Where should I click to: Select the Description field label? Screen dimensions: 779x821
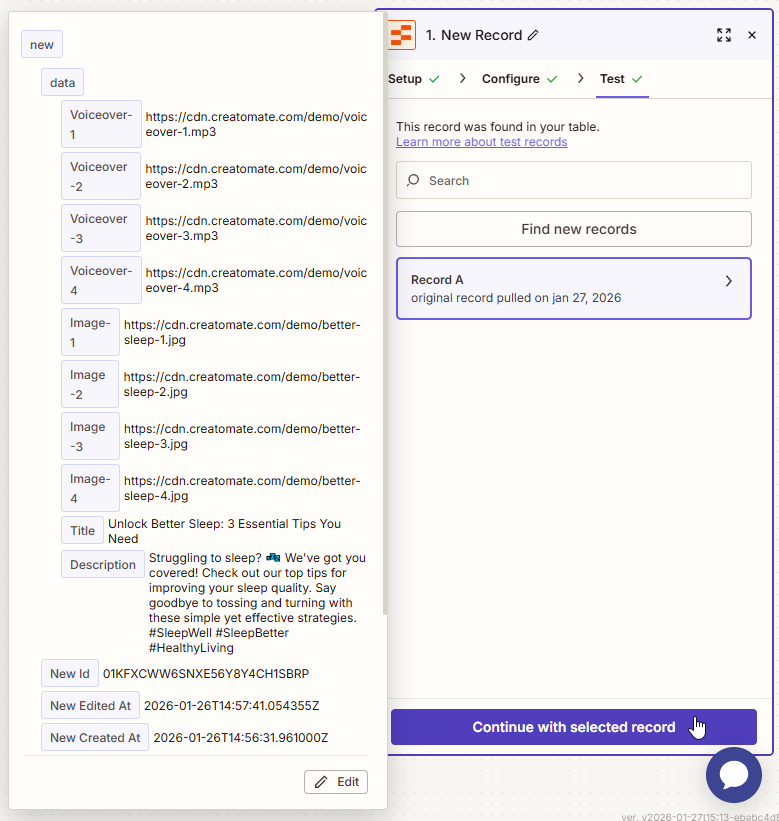(x=103, y=565)
